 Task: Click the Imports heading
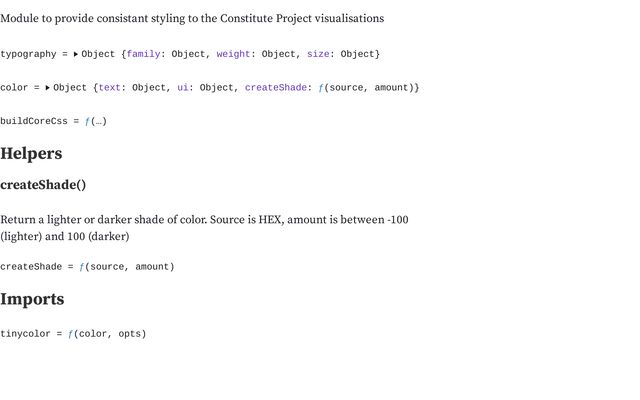[x=32, y=299]
